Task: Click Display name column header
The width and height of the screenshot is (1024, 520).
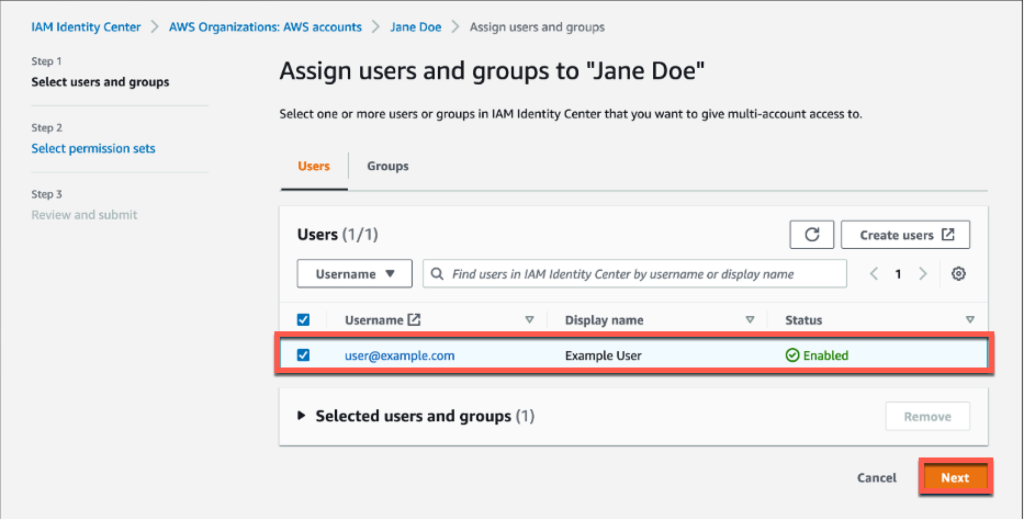Action: pyautogui.click(x=604, y=320)
